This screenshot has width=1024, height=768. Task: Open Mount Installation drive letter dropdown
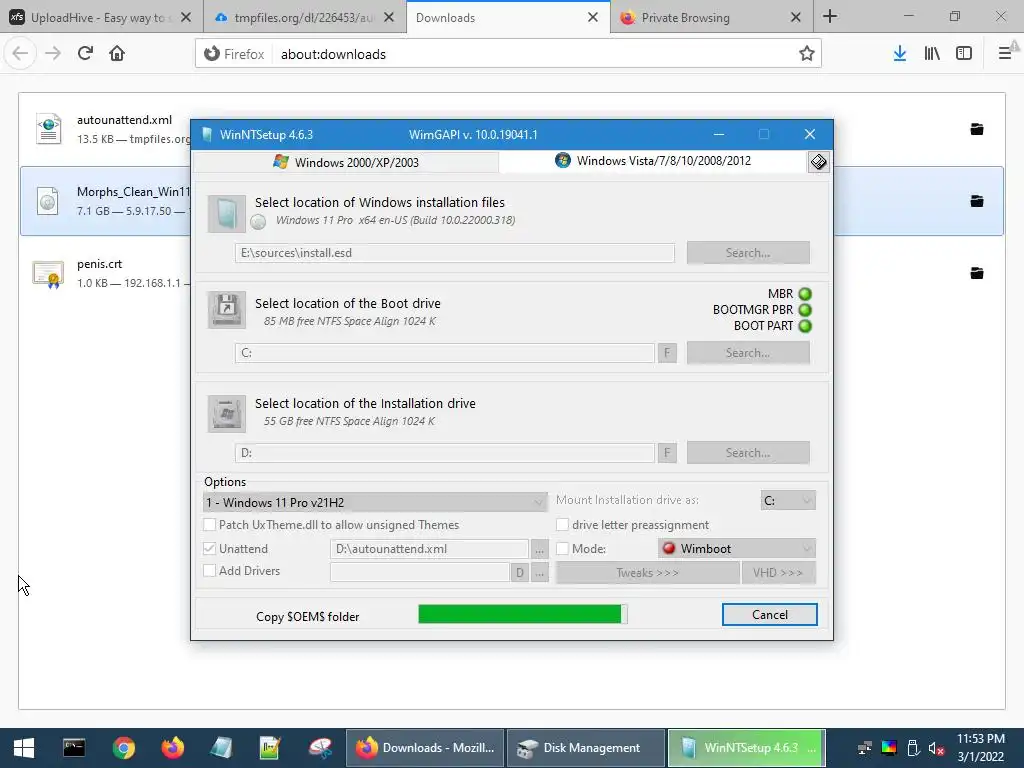788,500
